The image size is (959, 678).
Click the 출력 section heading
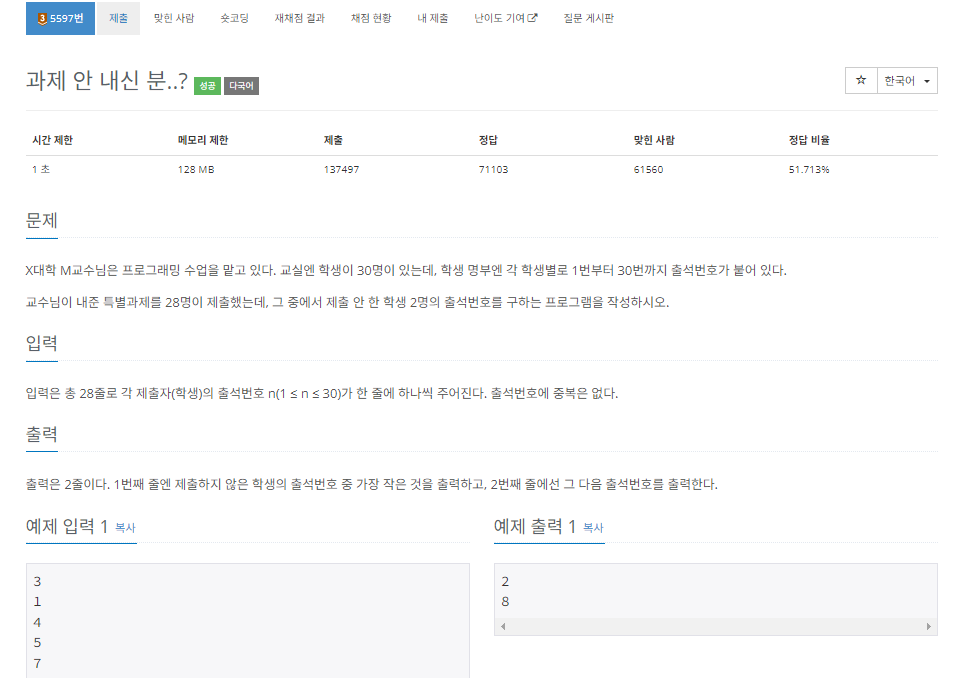coord(42,434)
